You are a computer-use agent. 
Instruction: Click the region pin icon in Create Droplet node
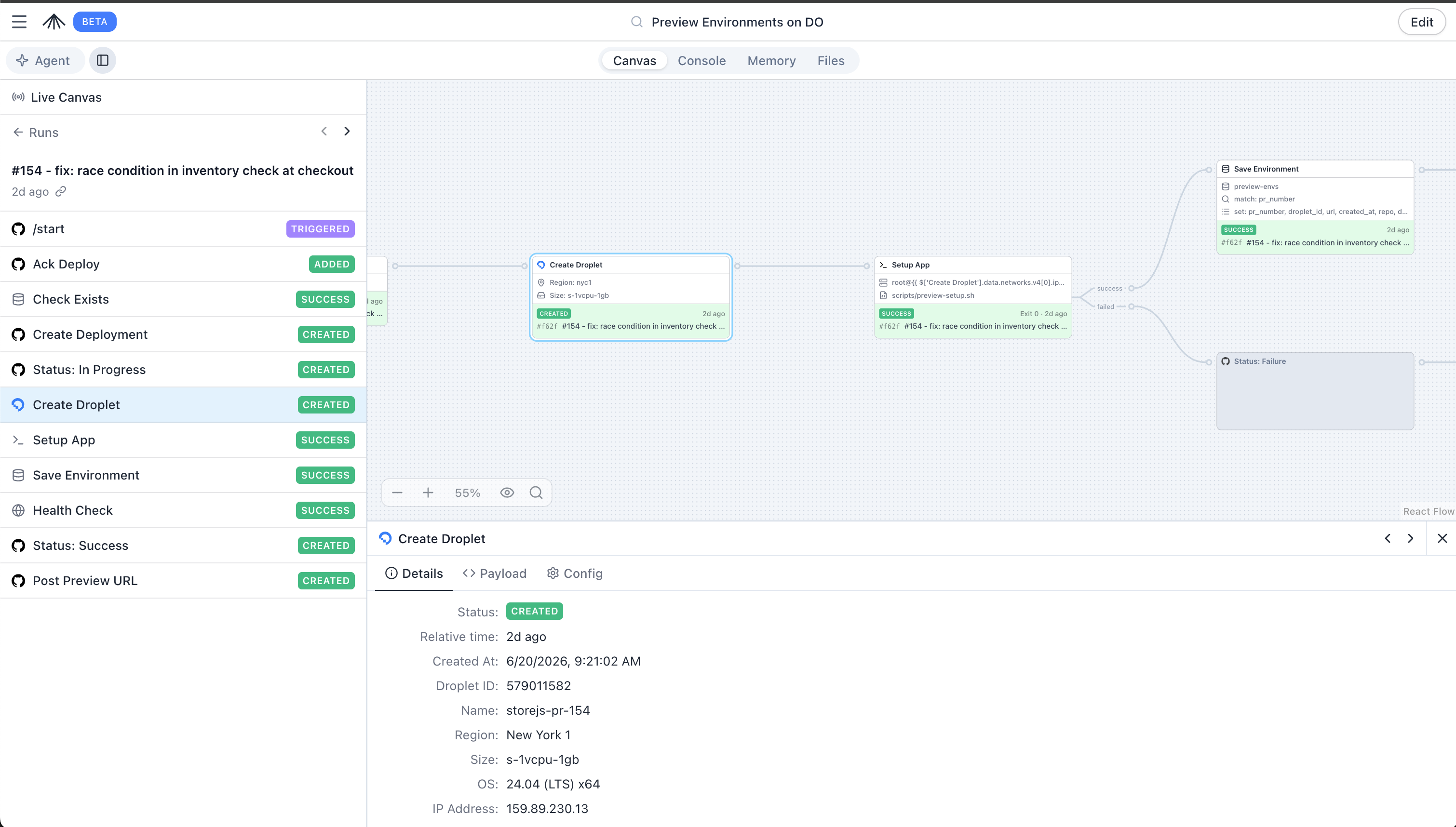541,282
